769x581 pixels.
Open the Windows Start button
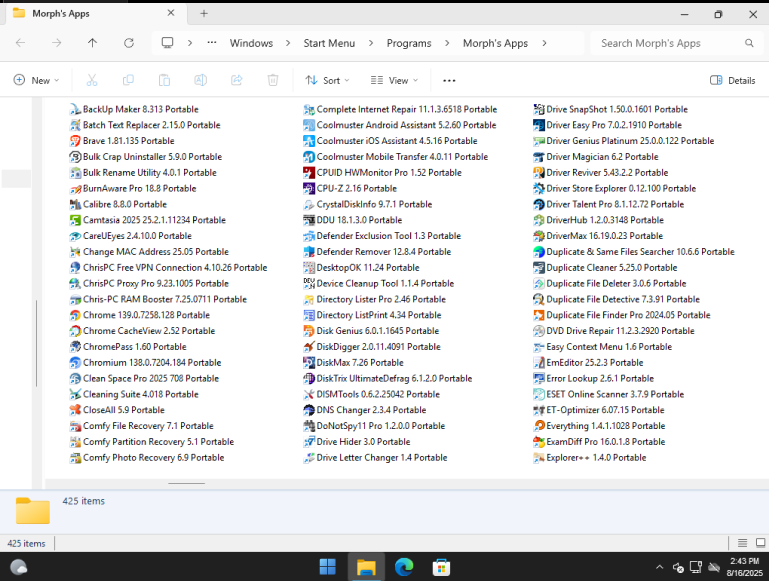pyautogui.click(x=328, y=567)
